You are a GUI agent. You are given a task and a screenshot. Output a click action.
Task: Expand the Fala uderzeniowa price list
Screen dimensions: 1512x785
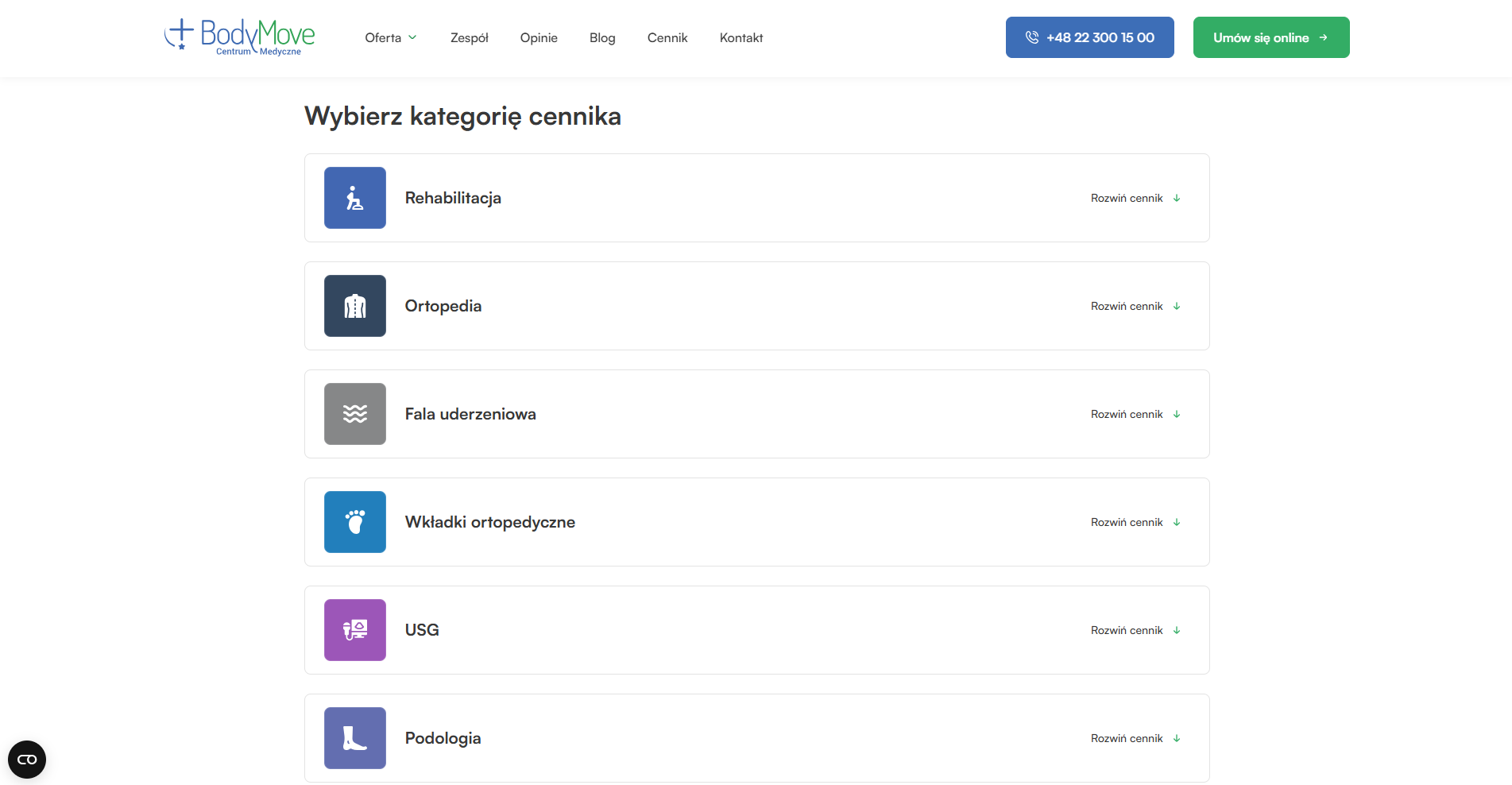[x=1135, y=414]
